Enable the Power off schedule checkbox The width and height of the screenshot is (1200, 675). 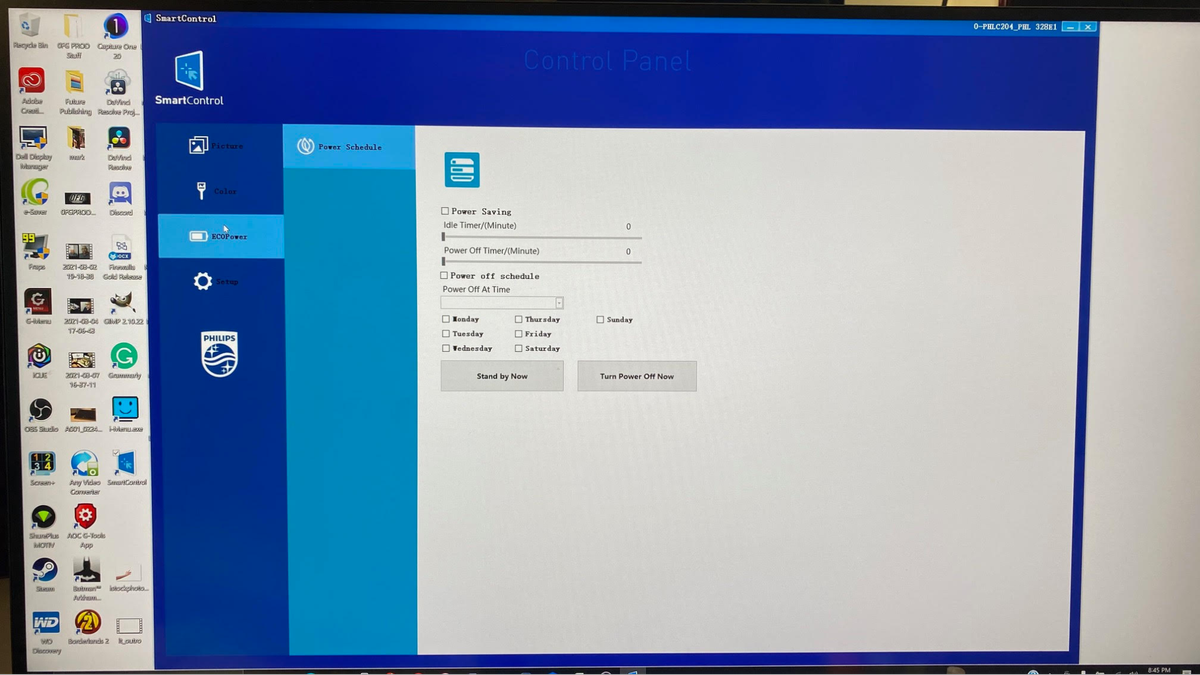pyautogui.click(x=445, y=275)
